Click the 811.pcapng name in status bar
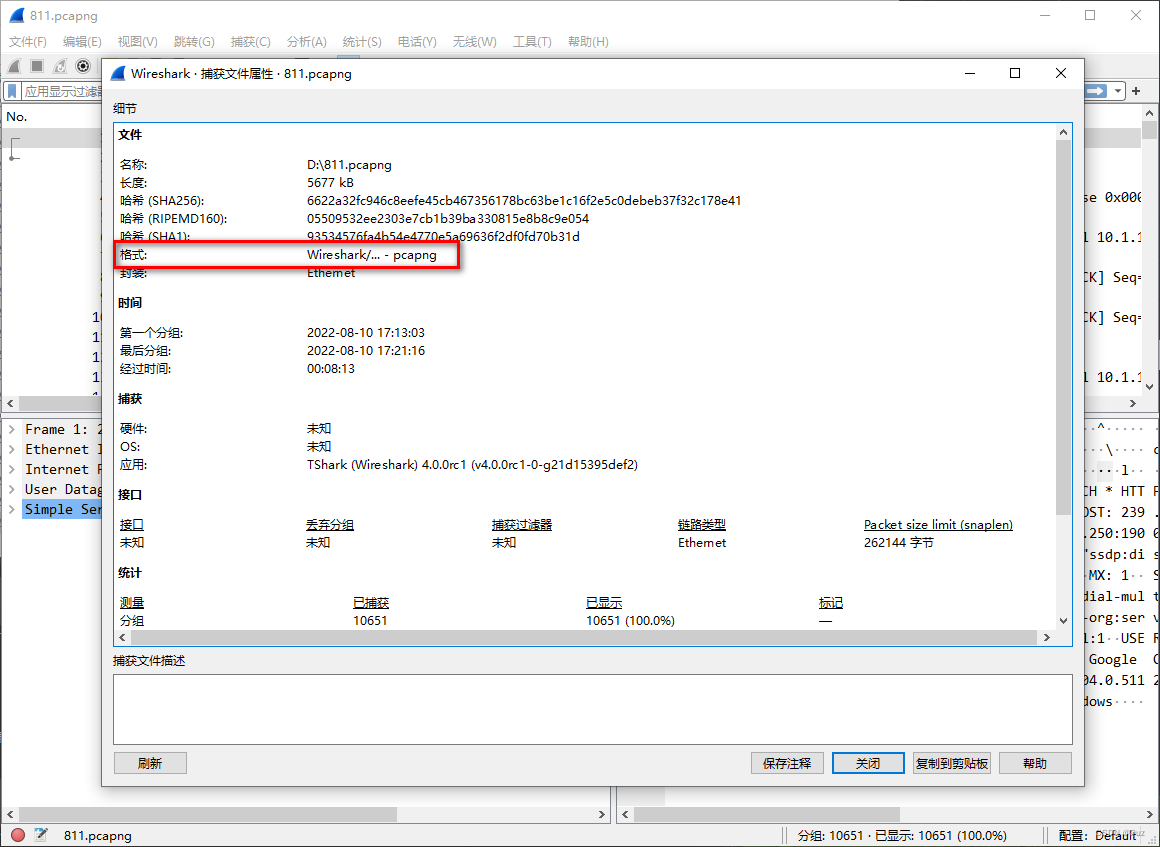 [97, 835]
